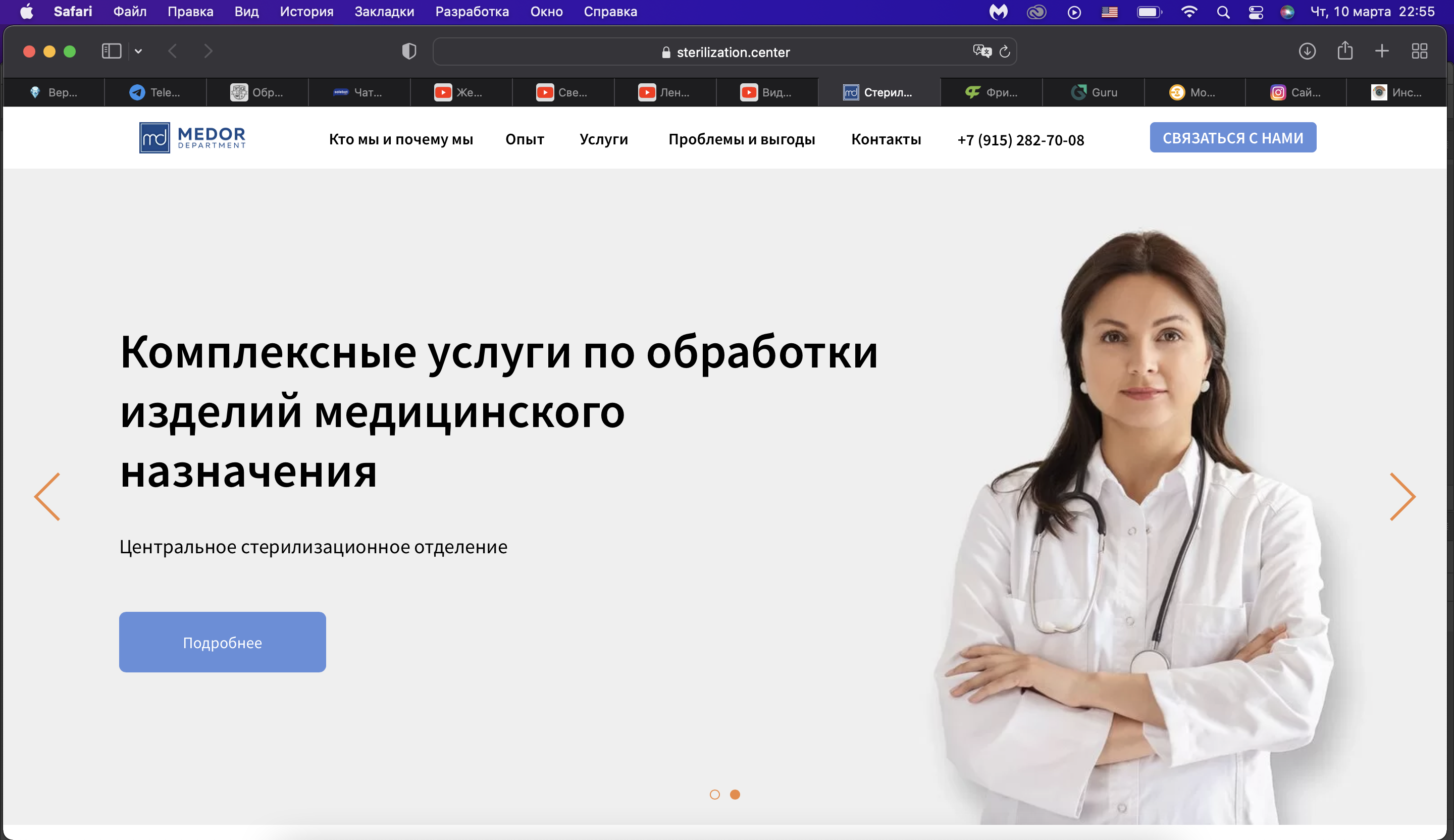Go forward with the forward arrow
This screenshot has height=840, width=1454.
[209, 51]
